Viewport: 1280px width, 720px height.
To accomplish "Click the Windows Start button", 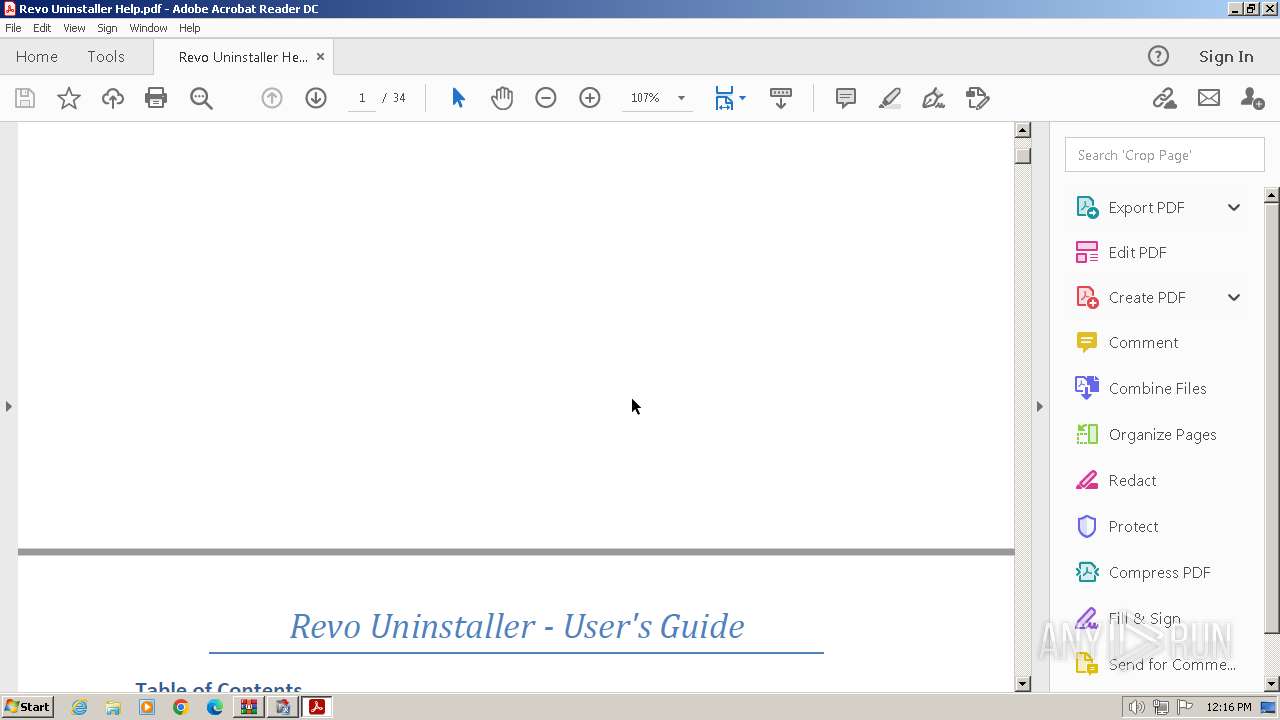I will click(x=27, y=707).
